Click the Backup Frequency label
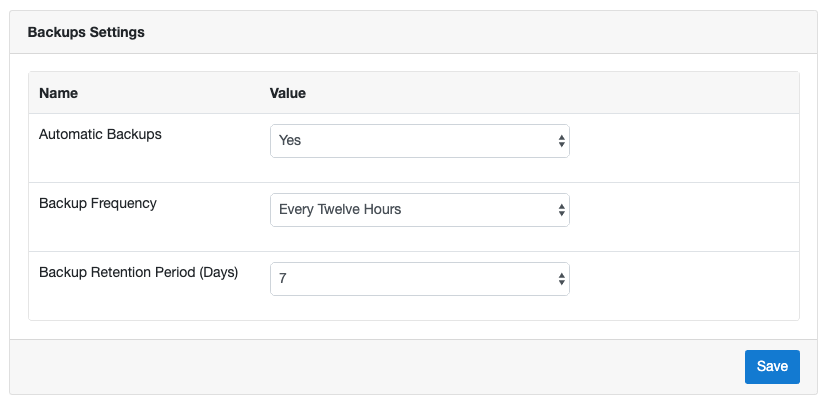This screenshot has height=407, width=829. pos(98,204)
